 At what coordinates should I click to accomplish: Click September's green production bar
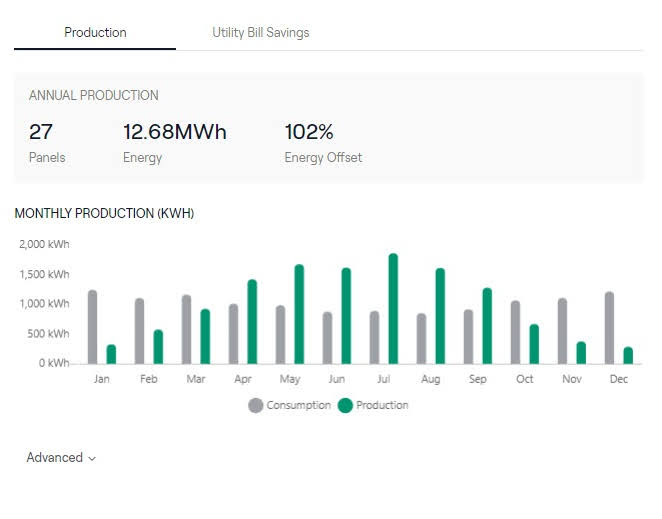click(x=487, y=326)
